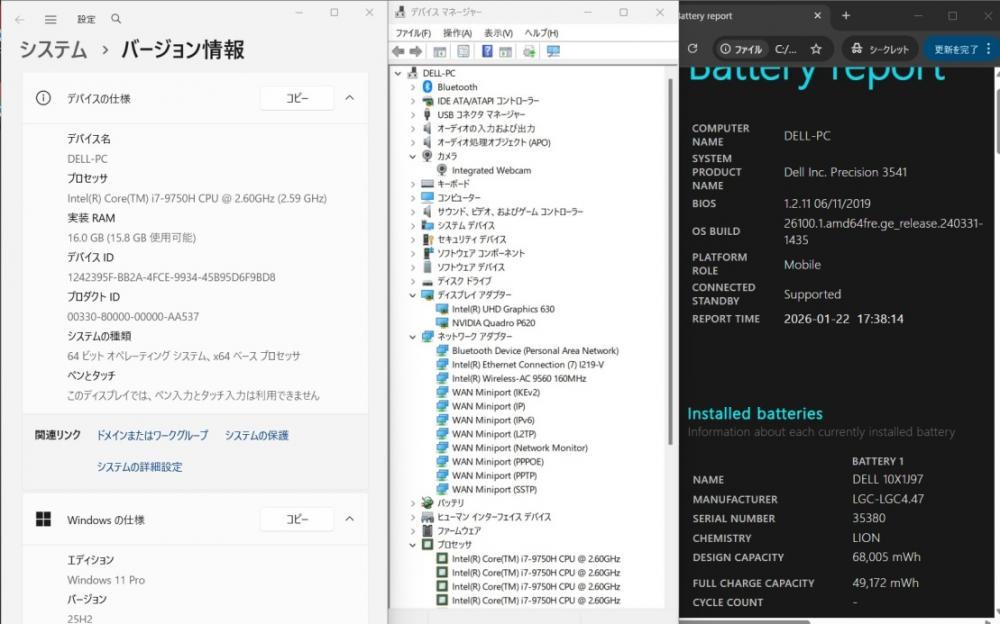Collapse the ネットワーク アダプター node
This screenshot has width=1000, height=624.
tap(413, 336)
